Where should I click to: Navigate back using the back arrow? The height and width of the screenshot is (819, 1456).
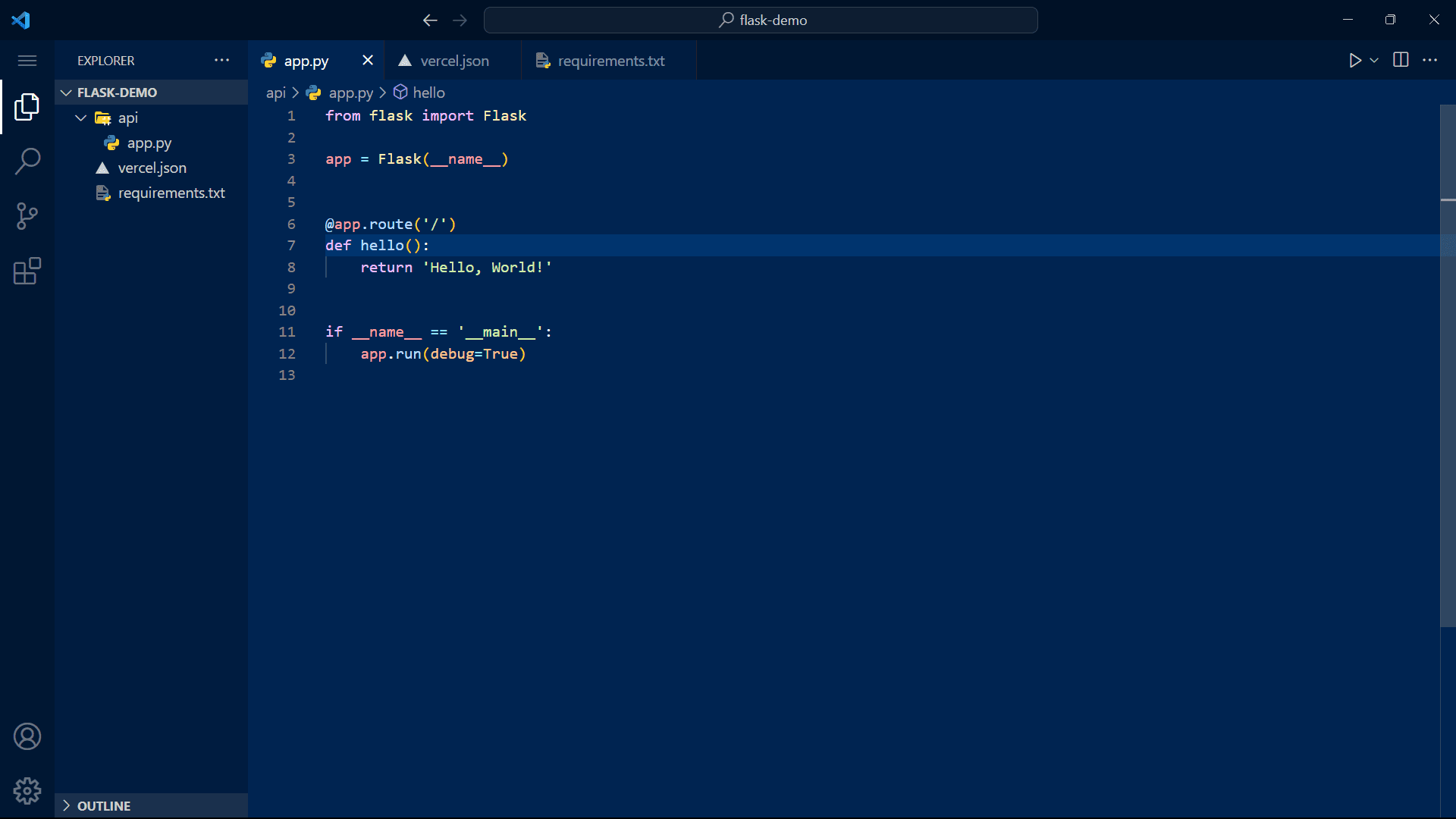pyautogui.click(x=430, y=20)
